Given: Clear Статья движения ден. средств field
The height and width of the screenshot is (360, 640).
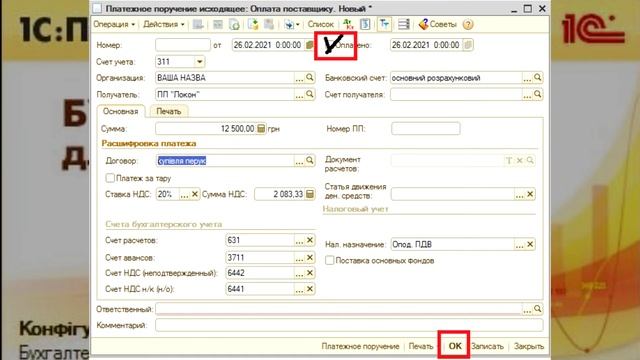Looking at the screenshot, I should click(x=530, y=194).
